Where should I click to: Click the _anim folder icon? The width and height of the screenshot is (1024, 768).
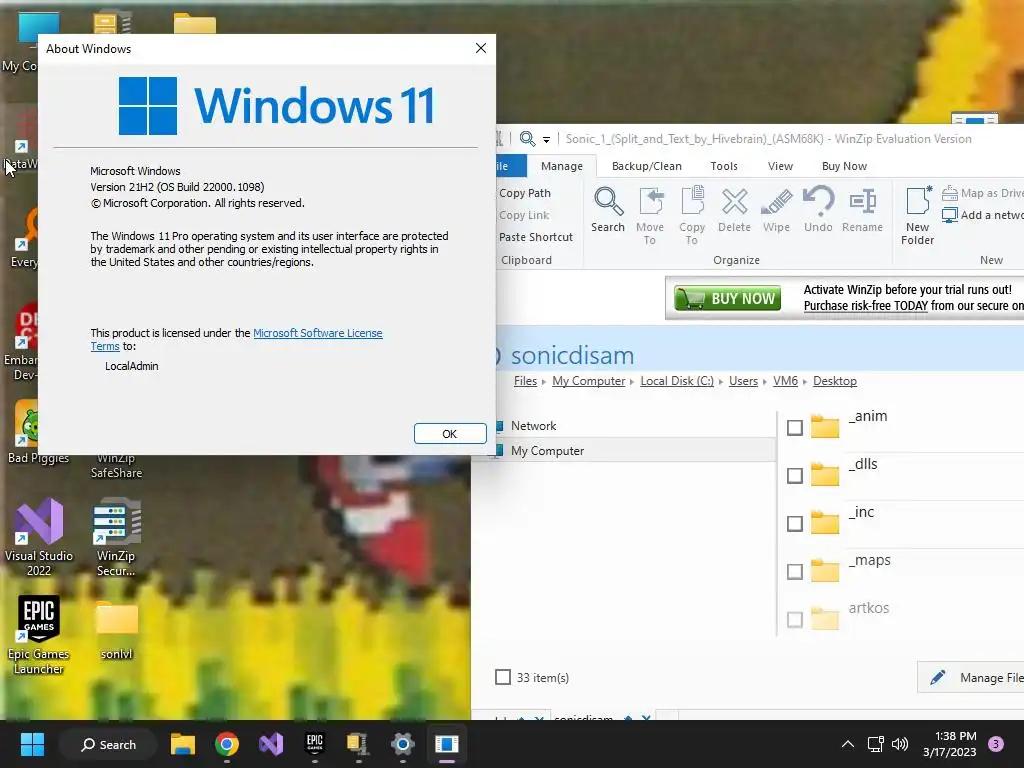point(825,426)
